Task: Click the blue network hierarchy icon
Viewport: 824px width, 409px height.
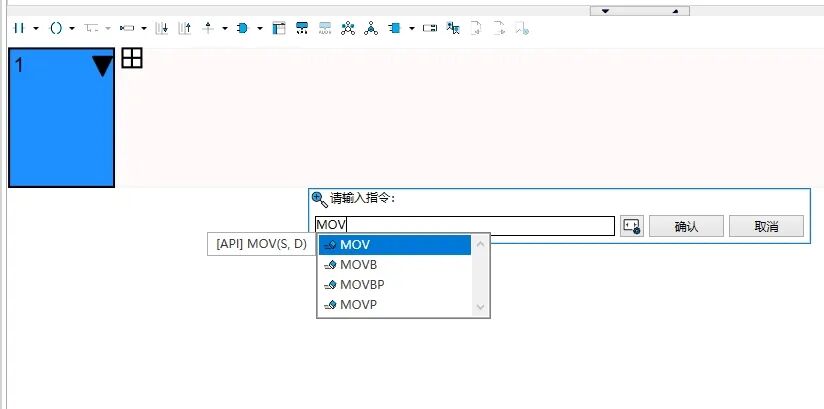Action: [x=302, y=28]
